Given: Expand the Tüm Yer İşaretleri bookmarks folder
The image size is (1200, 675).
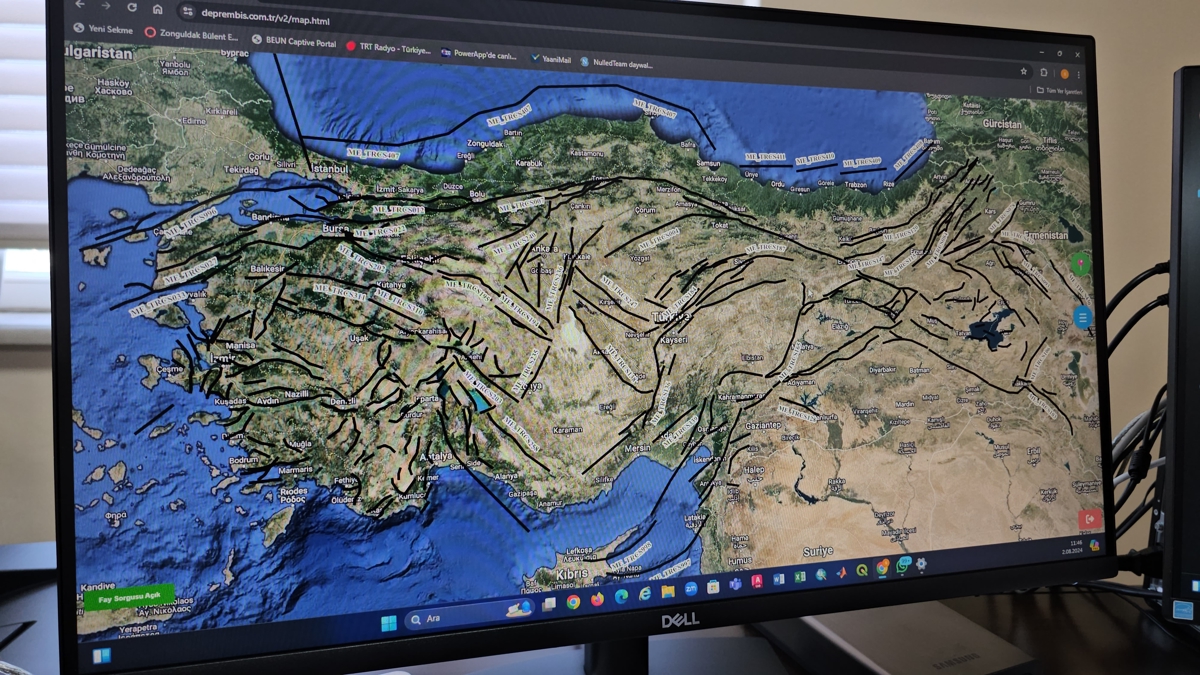Looking at the screenshot, I should click(x=1059, y=91).
